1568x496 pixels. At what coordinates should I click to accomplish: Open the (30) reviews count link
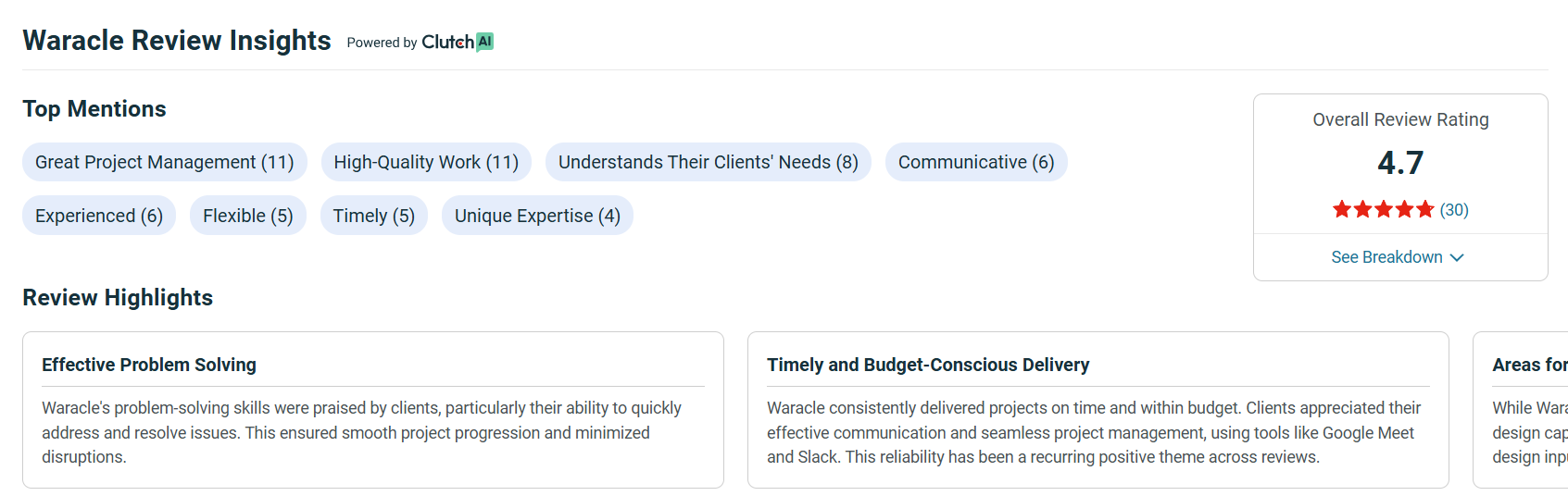click(x=1454, y=210)
